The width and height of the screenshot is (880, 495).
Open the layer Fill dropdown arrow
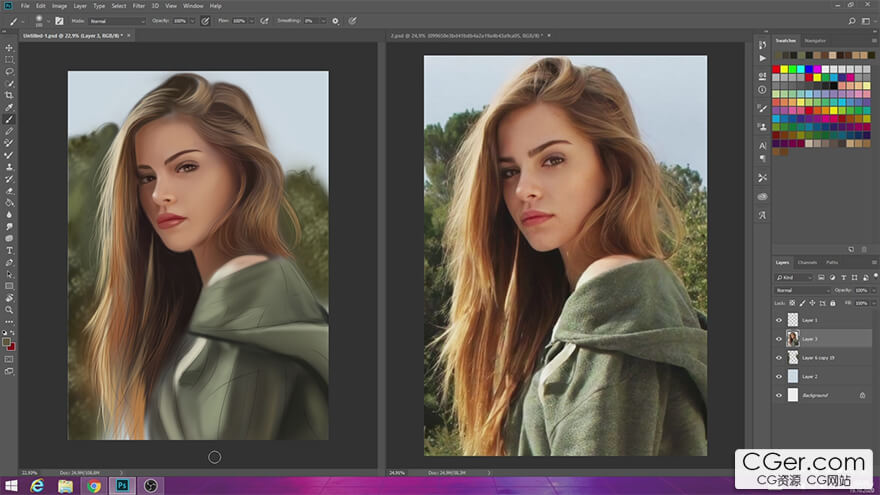(873, 303)
